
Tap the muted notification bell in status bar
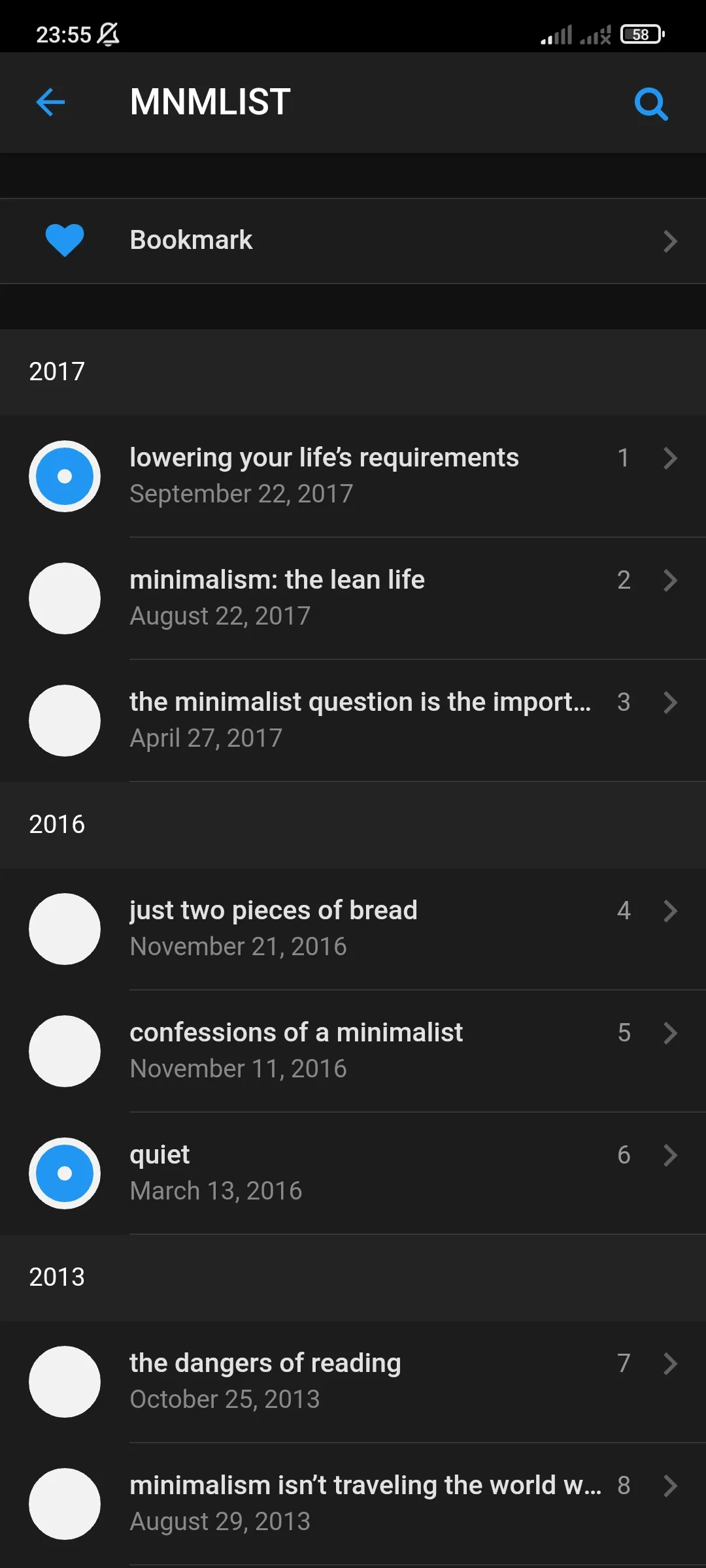109,34
